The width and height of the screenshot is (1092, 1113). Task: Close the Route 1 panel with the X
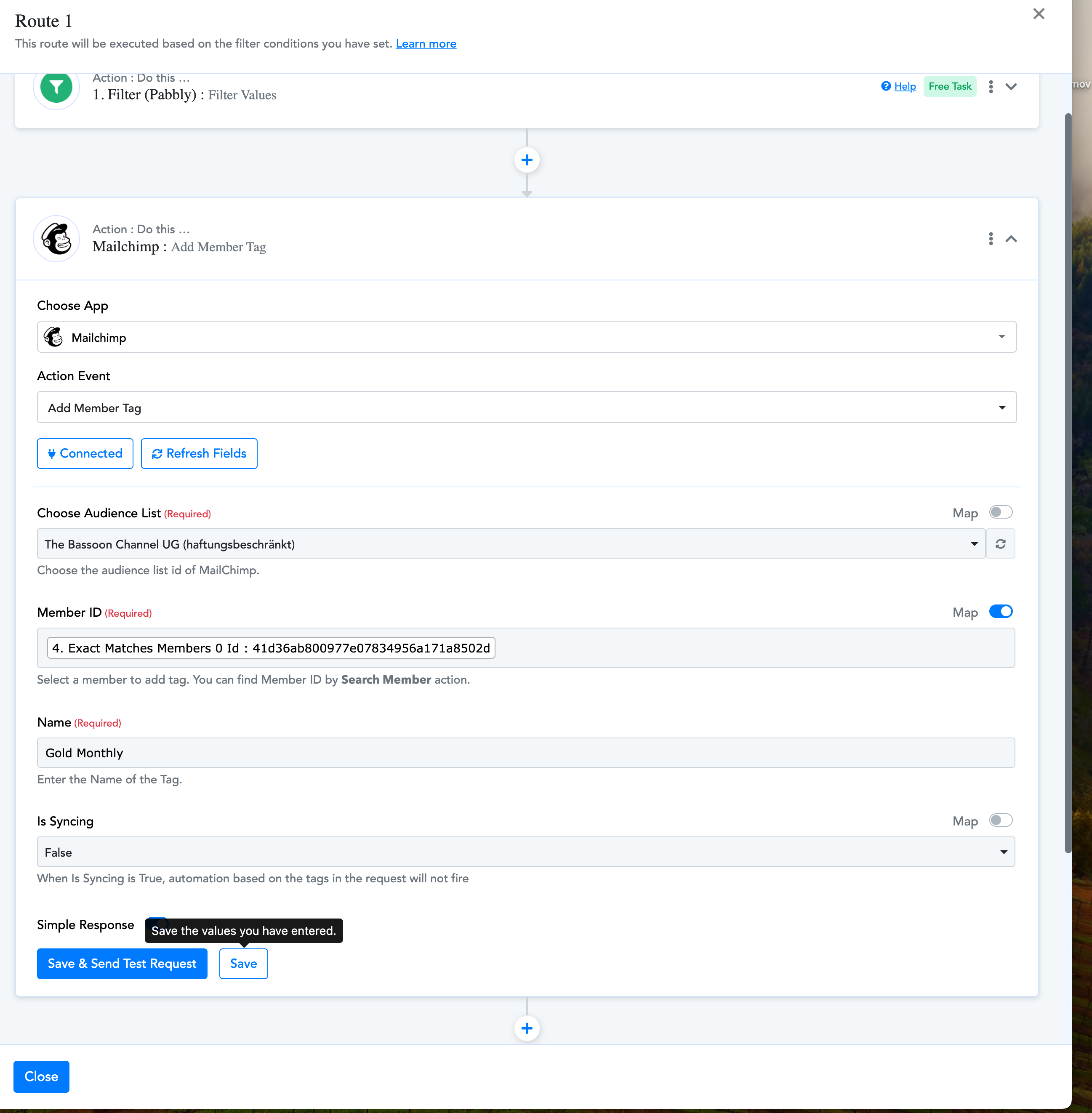coord(1038,14)
